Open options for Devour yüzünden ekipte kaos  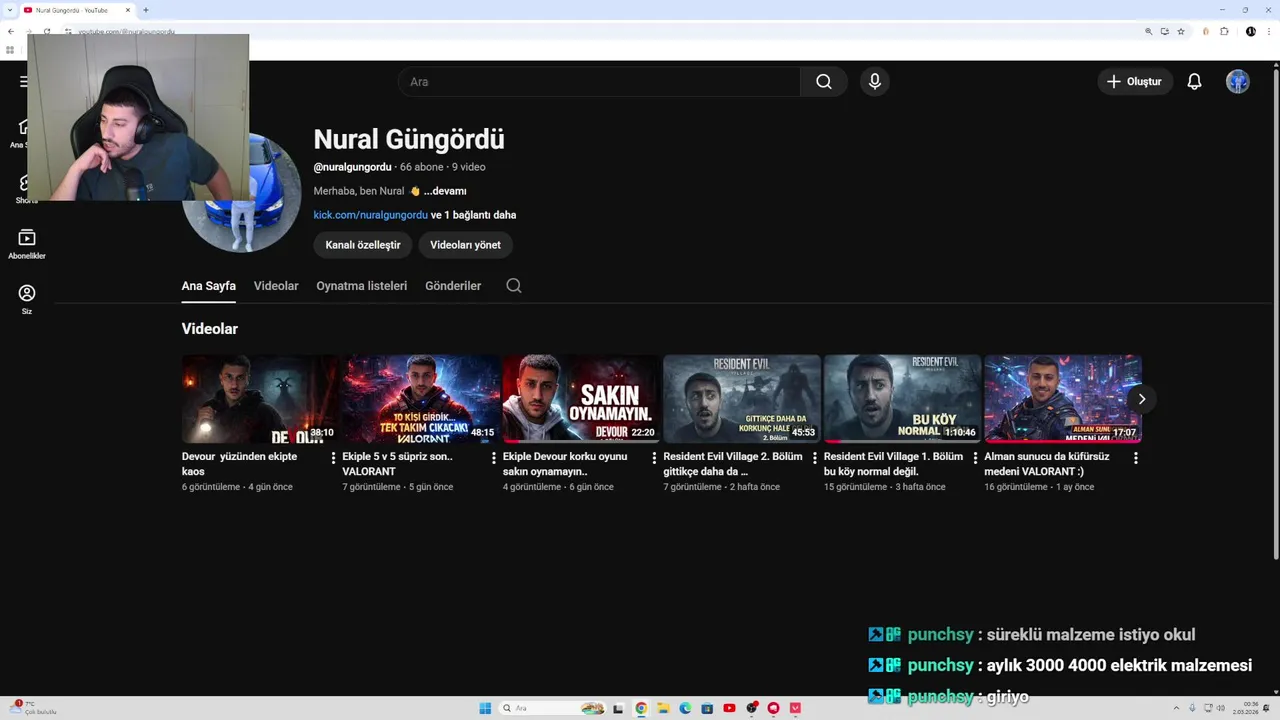point(333,458)
